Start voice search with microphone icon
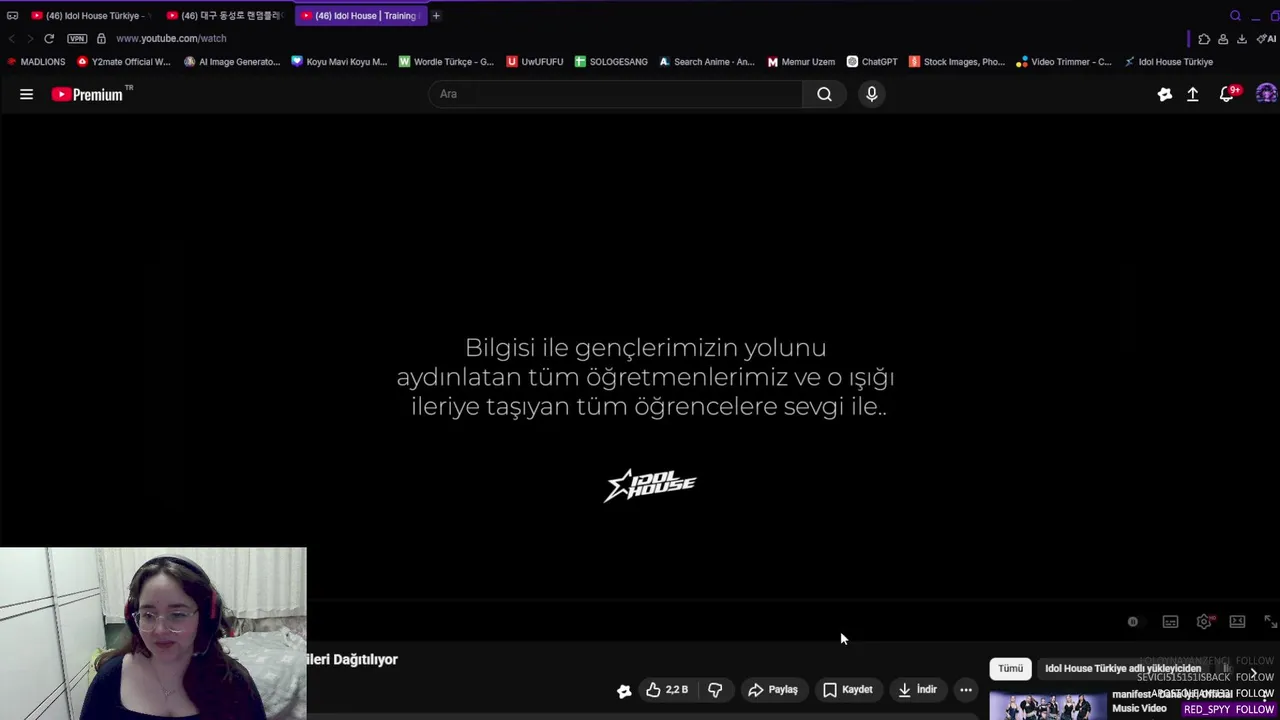 872,94
